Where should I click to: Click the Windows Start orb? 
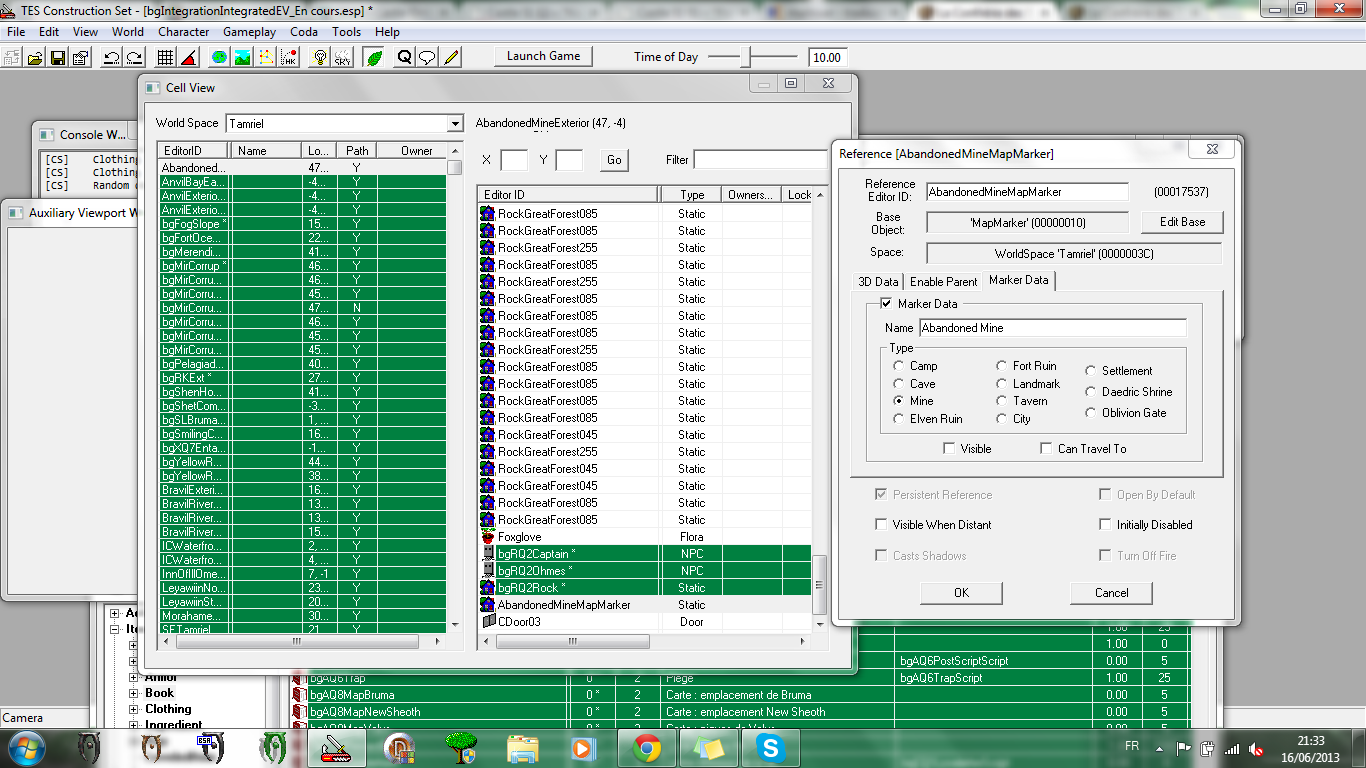(25, 747)
